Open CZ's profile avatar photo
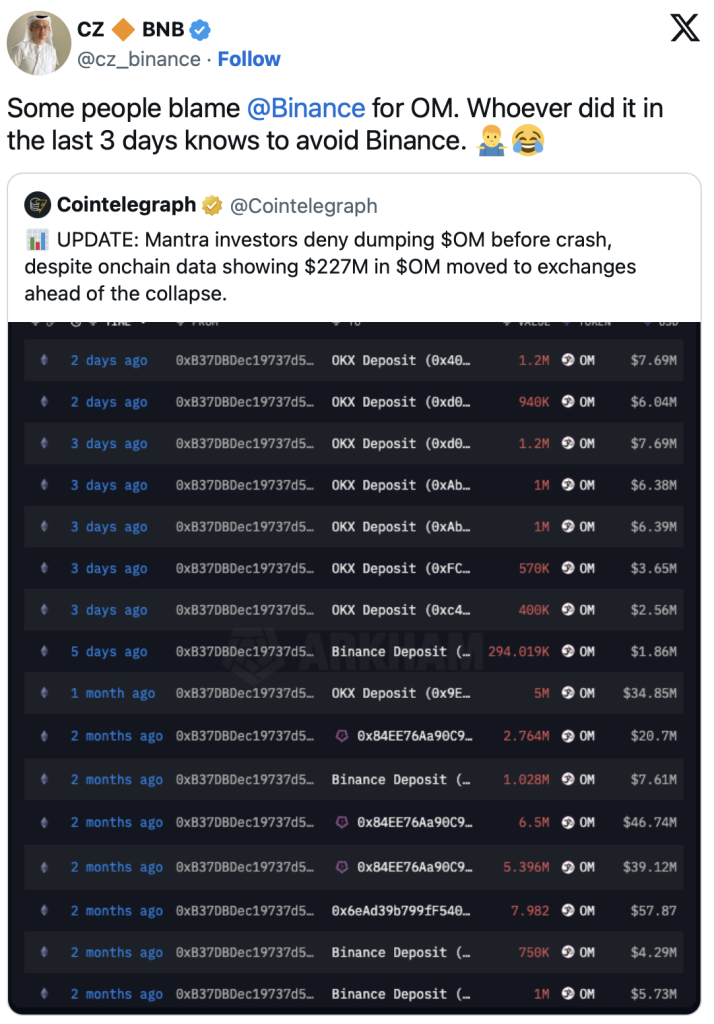This screenshot has height=1024, width=714. click(x=39, y=42)
